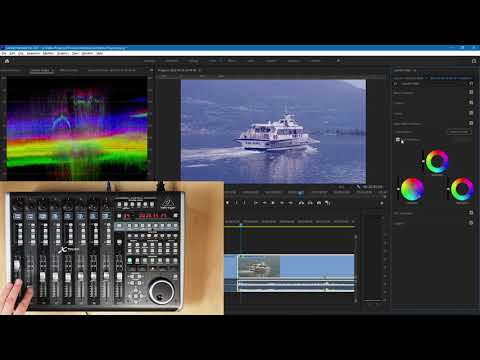Collapse the Color Wheels & Match section
This screenshot has height=360, width=480.
click(x=408, y=124)
